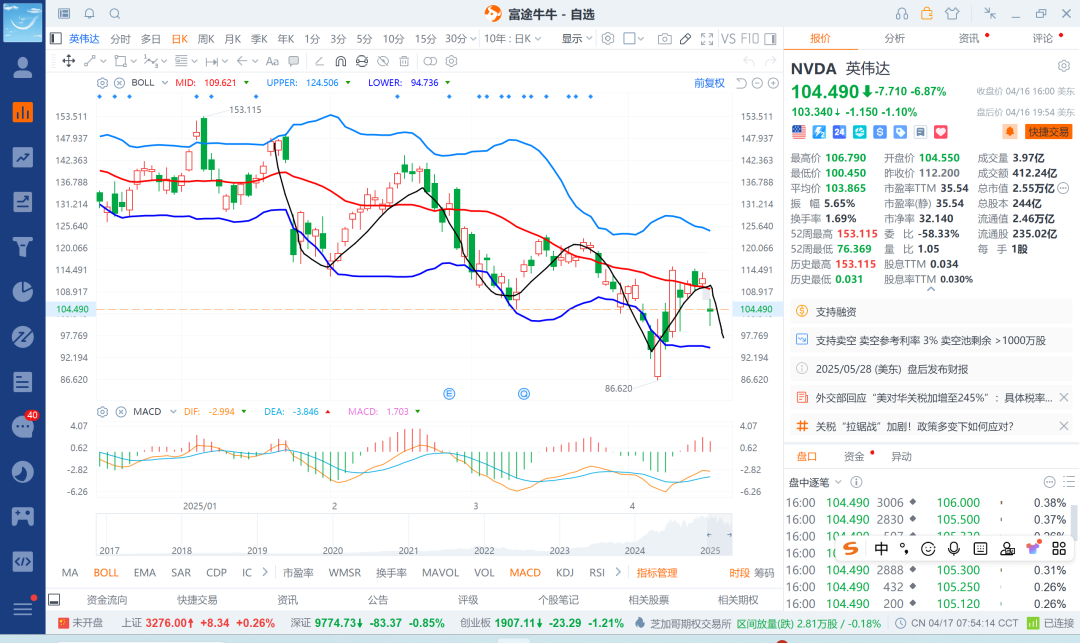Open BOLL indicator settings gear
The width and height of the screenshot is (1080, 643).
pyautogui.click(x=103, y=82)
